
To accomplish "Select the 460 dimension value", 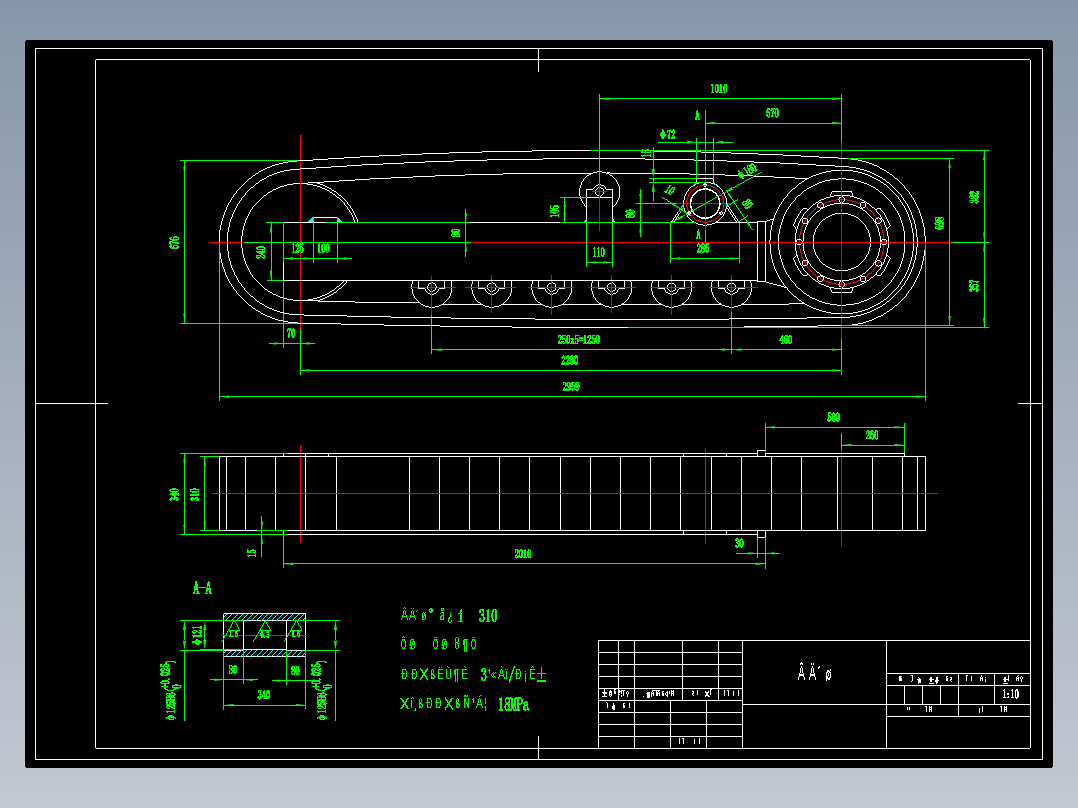I will coord(785,340).
